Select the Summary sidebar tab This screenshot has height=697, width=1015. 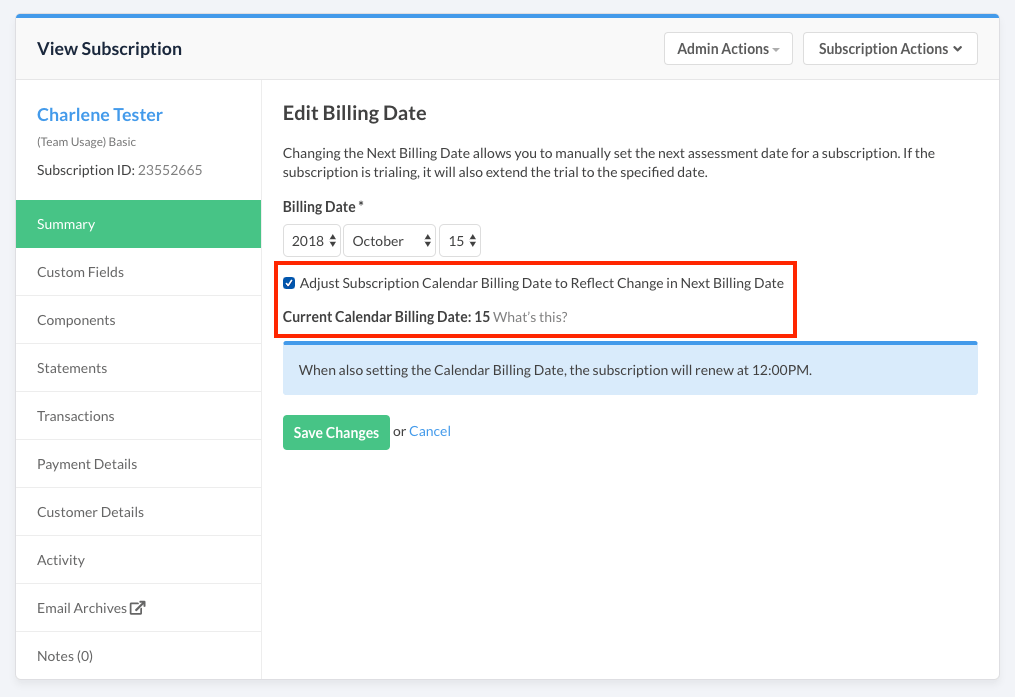138,224
